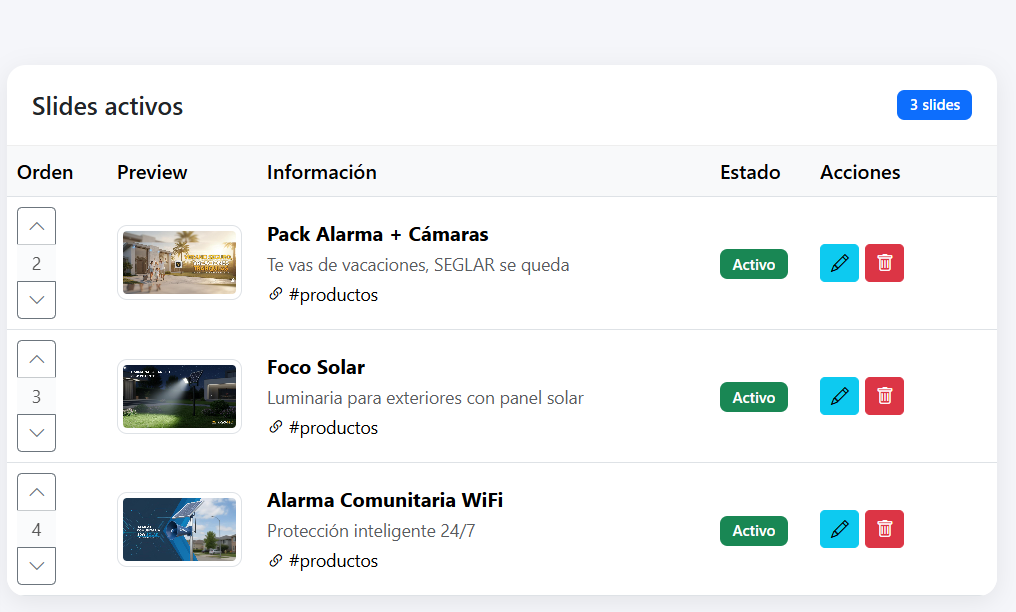Select the edit pencil for Foco Solar
The image size is (1016, 612).
pyautogui.click(x=839, y=396)
